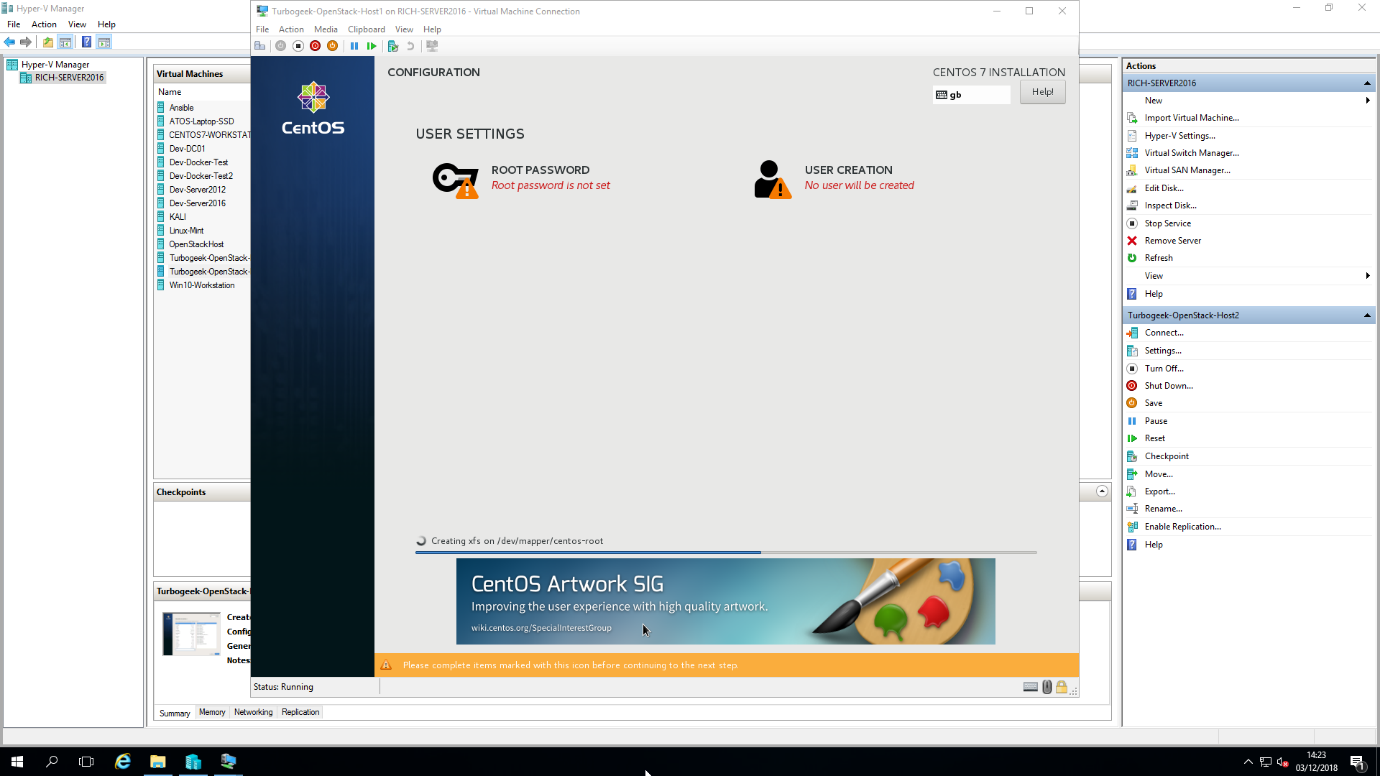Screen dimensions: 1380x776
Task: Select RICH-SERVER2016 in the console tree
Action: [69, 77]
